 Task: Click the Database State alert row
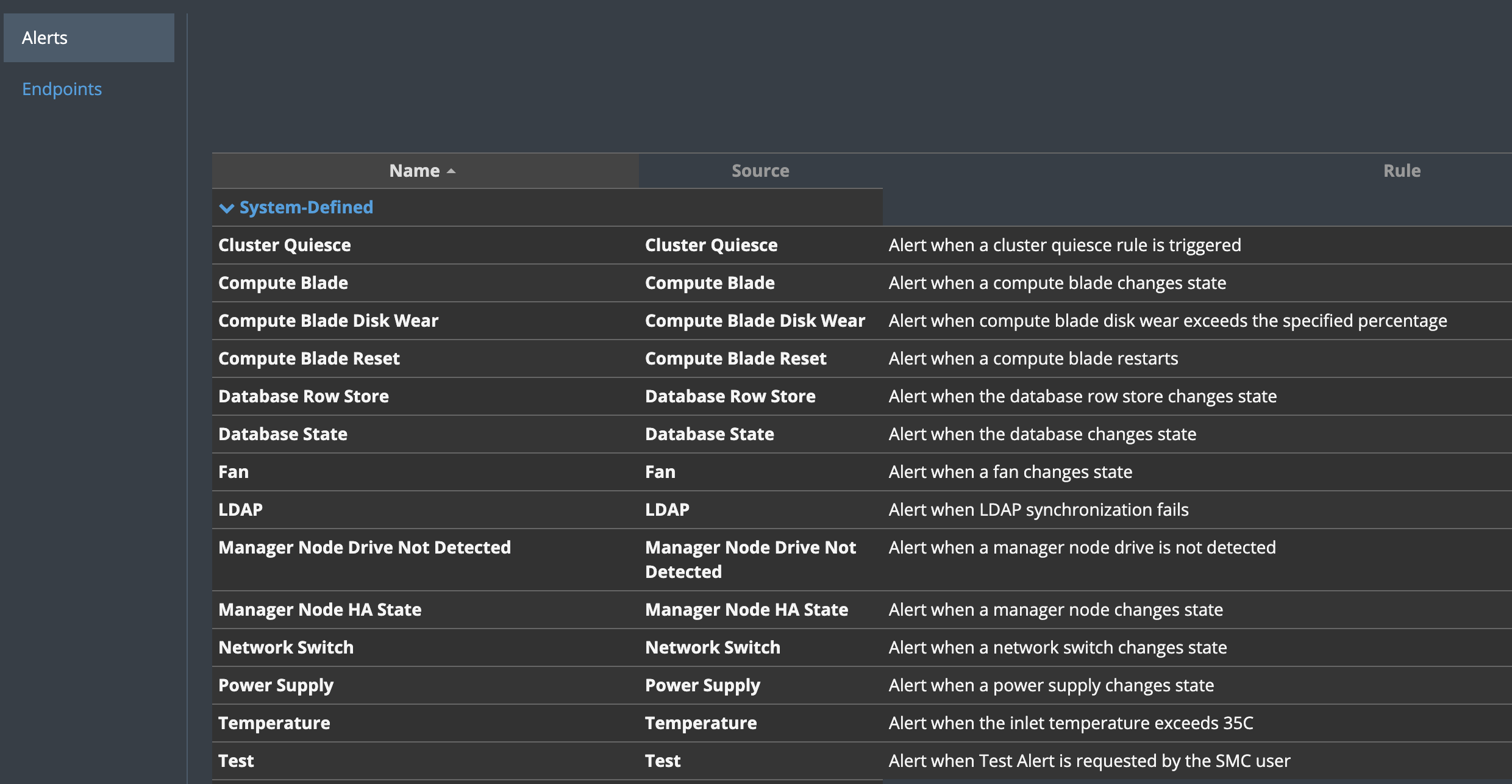point(282,434)
